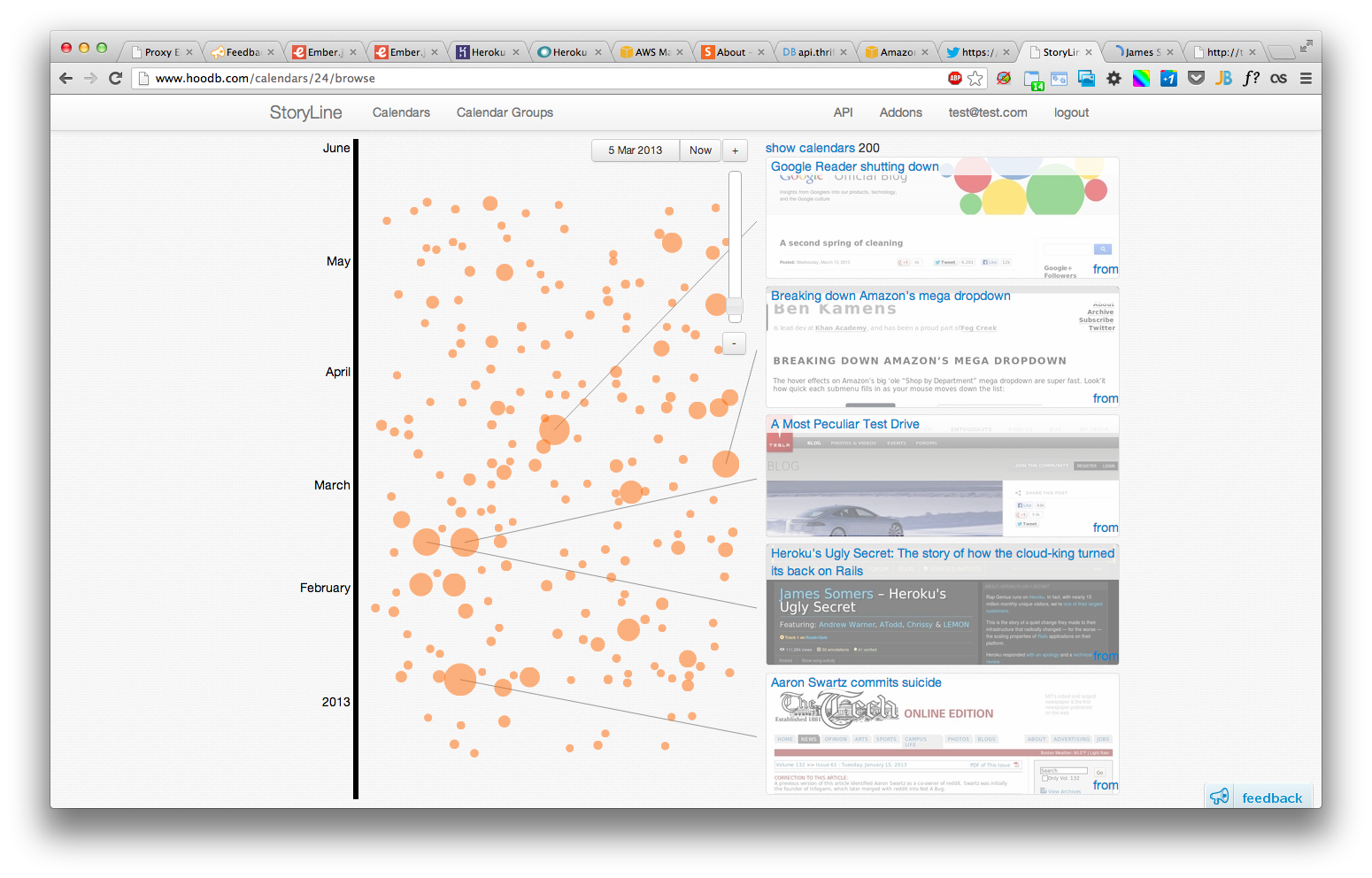Switch to the AWS Management tab
The width and height of the screenshot is (1372, 878).
click(x=651, y=52)
